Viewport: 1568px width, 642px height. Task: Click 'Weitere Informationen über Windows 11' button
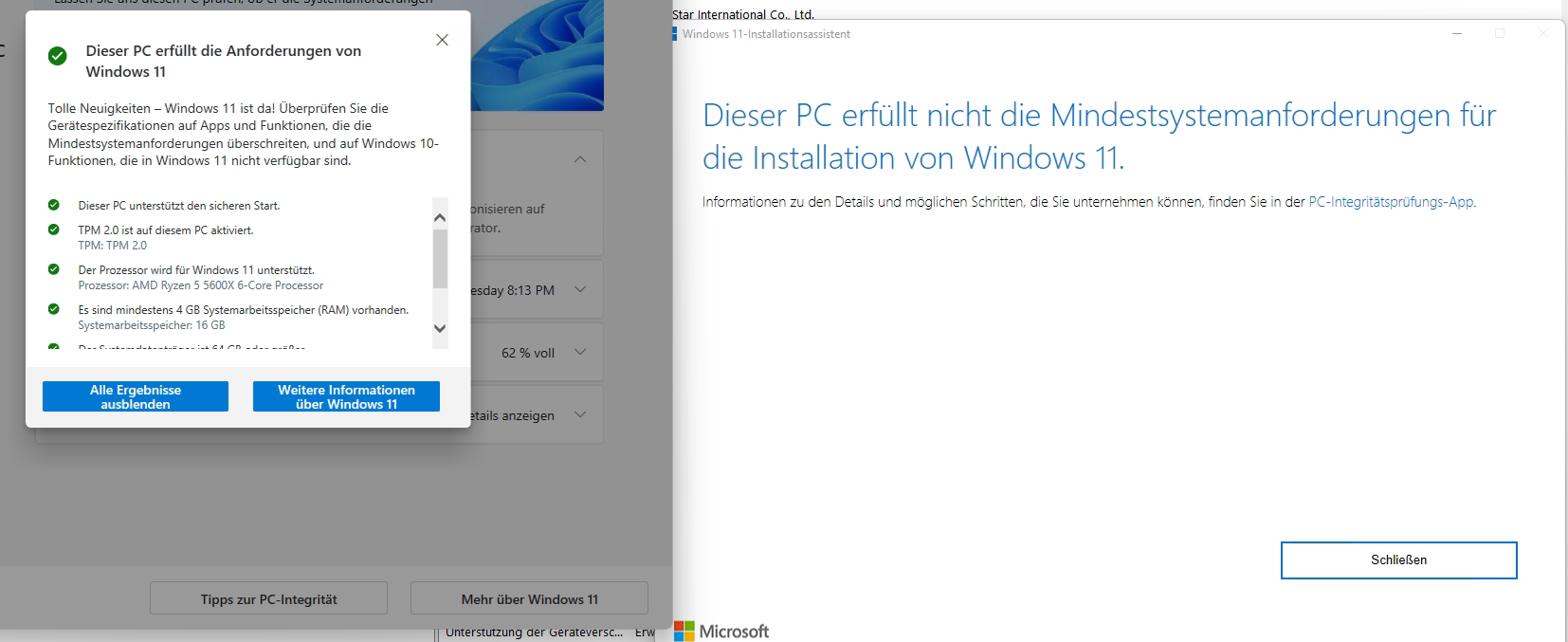click(x=346, y=396)
